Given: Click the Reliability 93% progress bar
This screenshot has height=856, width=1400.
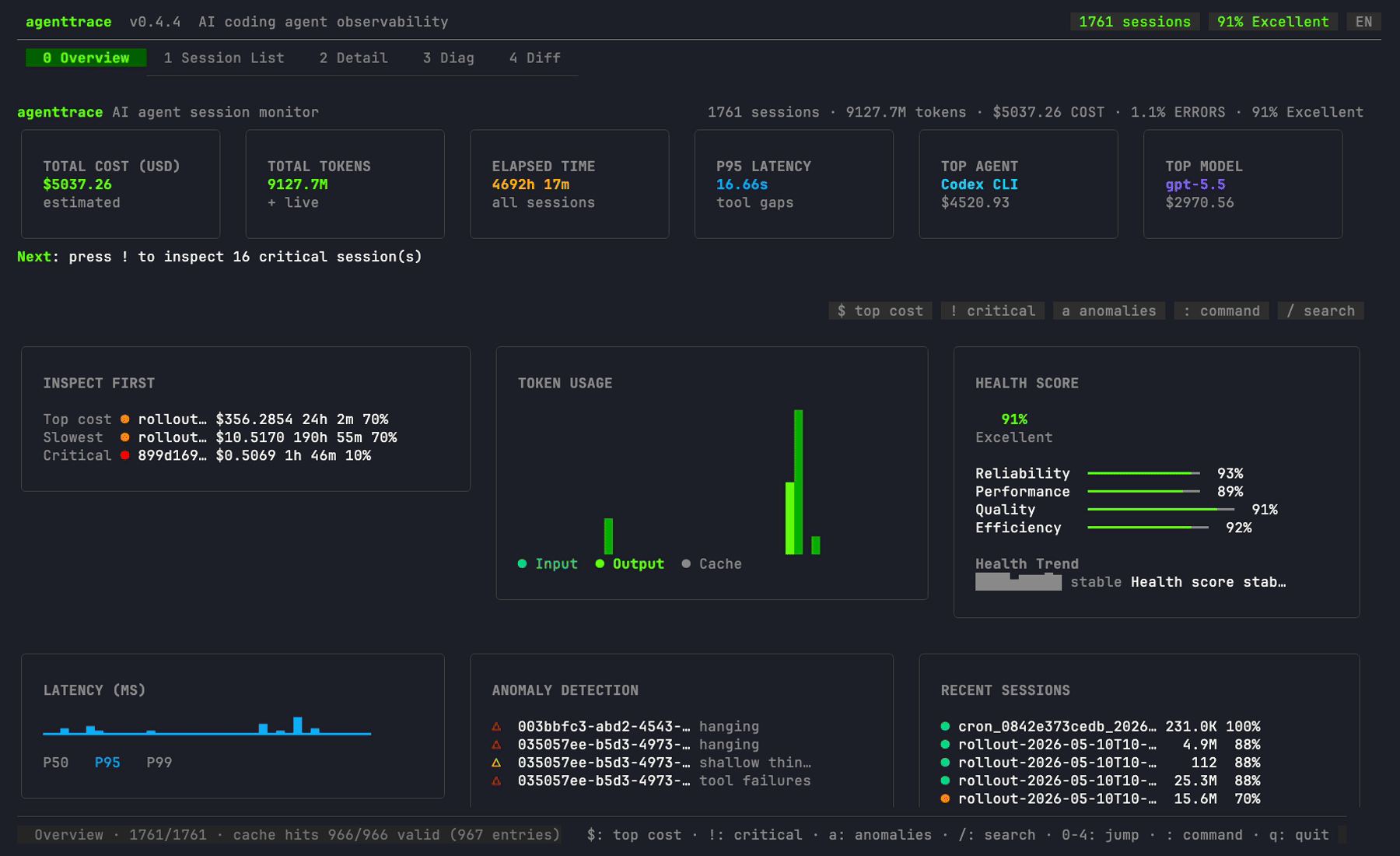Looking at the screenshot, I should [x=1143, y=473].
